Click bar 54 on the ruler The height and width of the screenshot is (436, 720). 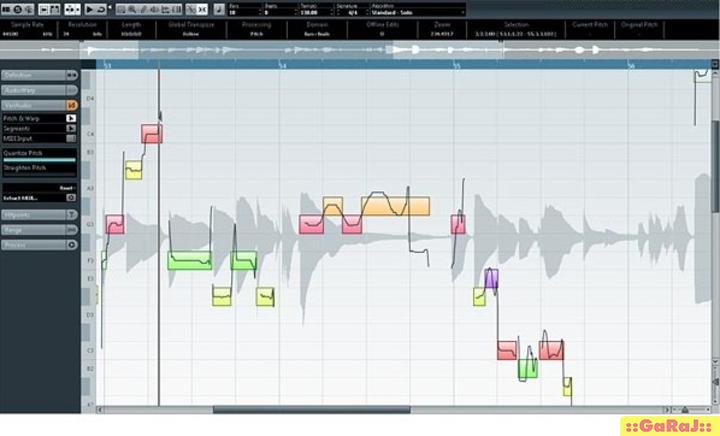point(283,66)
